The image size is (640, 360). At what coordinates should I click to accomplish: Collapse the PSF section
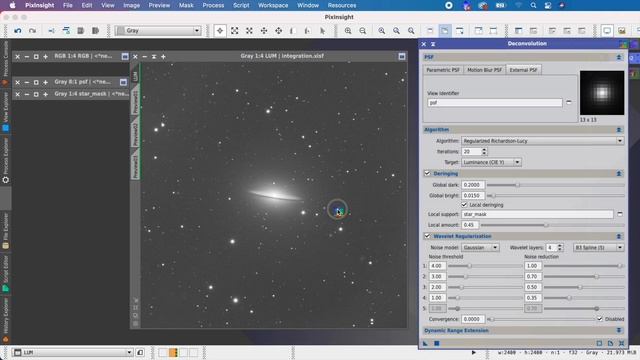click(619, 57)
